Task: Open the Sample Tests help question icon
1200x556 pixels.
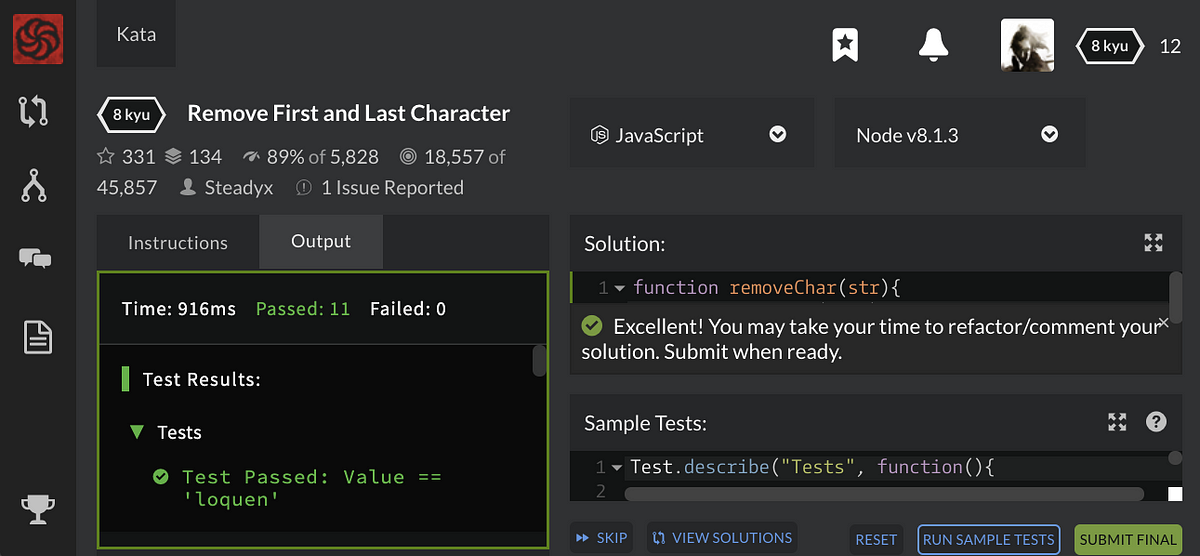Action: point(1156,422)
